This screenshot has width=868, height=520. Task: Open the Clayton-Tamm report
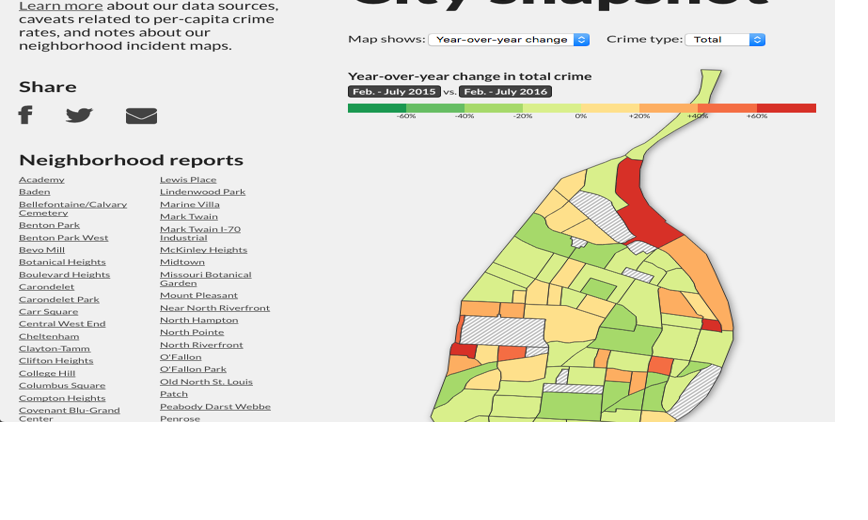click(x=54, y=349)
